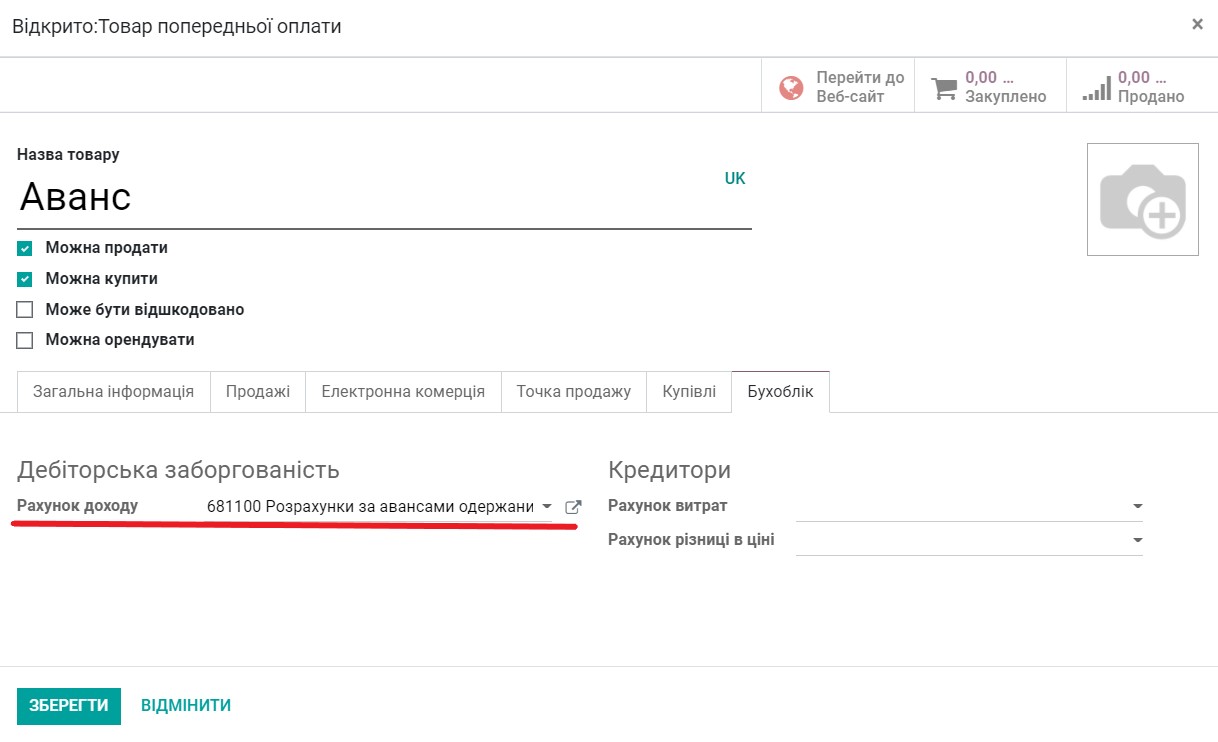The width and height of the screenshot is (1218, 742).
Task: Enable Може бути відшкодовано
Action: (x=25, y=309)
